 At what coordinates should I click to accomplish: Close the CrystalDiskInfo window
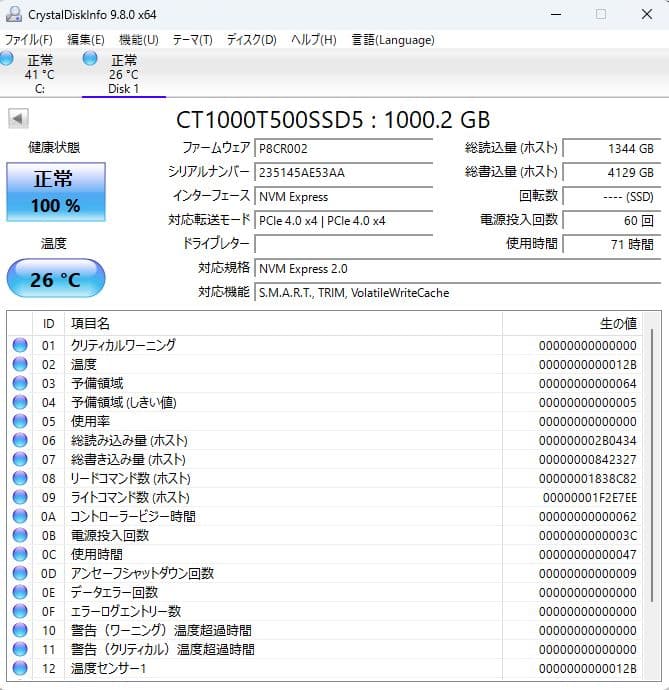(x=647, y=14)
